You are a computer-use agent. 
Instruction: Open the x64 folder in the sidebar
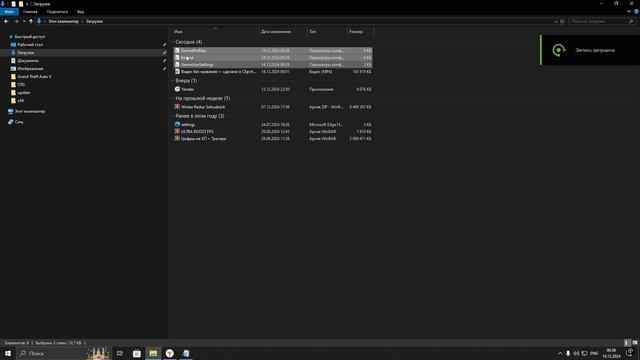20,100
